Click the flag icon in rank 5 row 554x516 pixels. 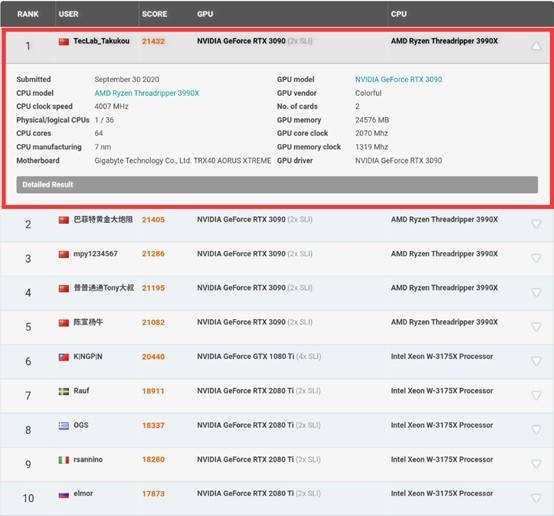tap(64, 323)
